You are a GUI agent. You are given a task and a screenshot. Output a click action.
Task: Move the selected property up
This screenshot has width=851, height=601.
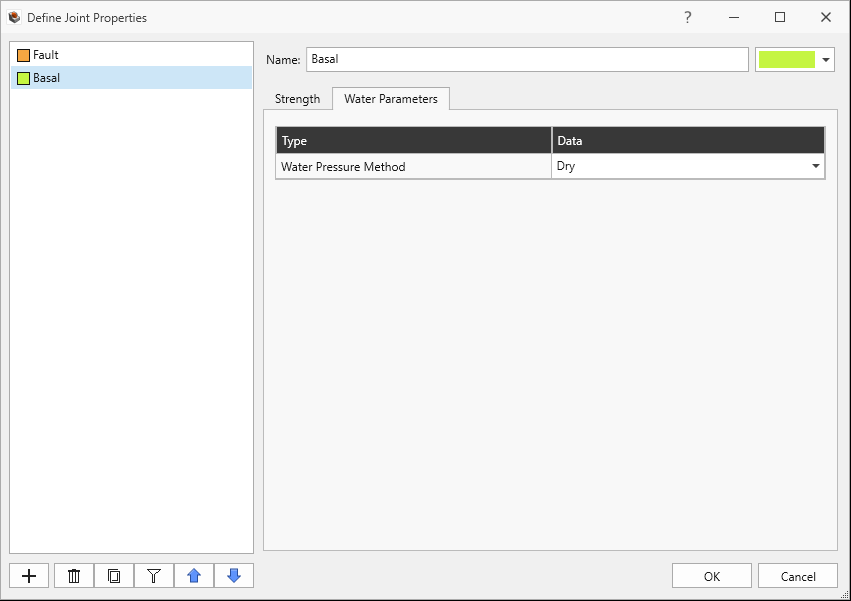[193, 575]
